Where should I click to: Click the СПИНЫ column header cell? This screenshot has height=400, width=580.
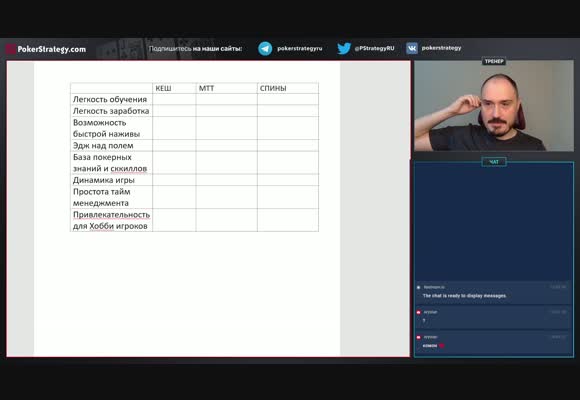tap(288, 88)
